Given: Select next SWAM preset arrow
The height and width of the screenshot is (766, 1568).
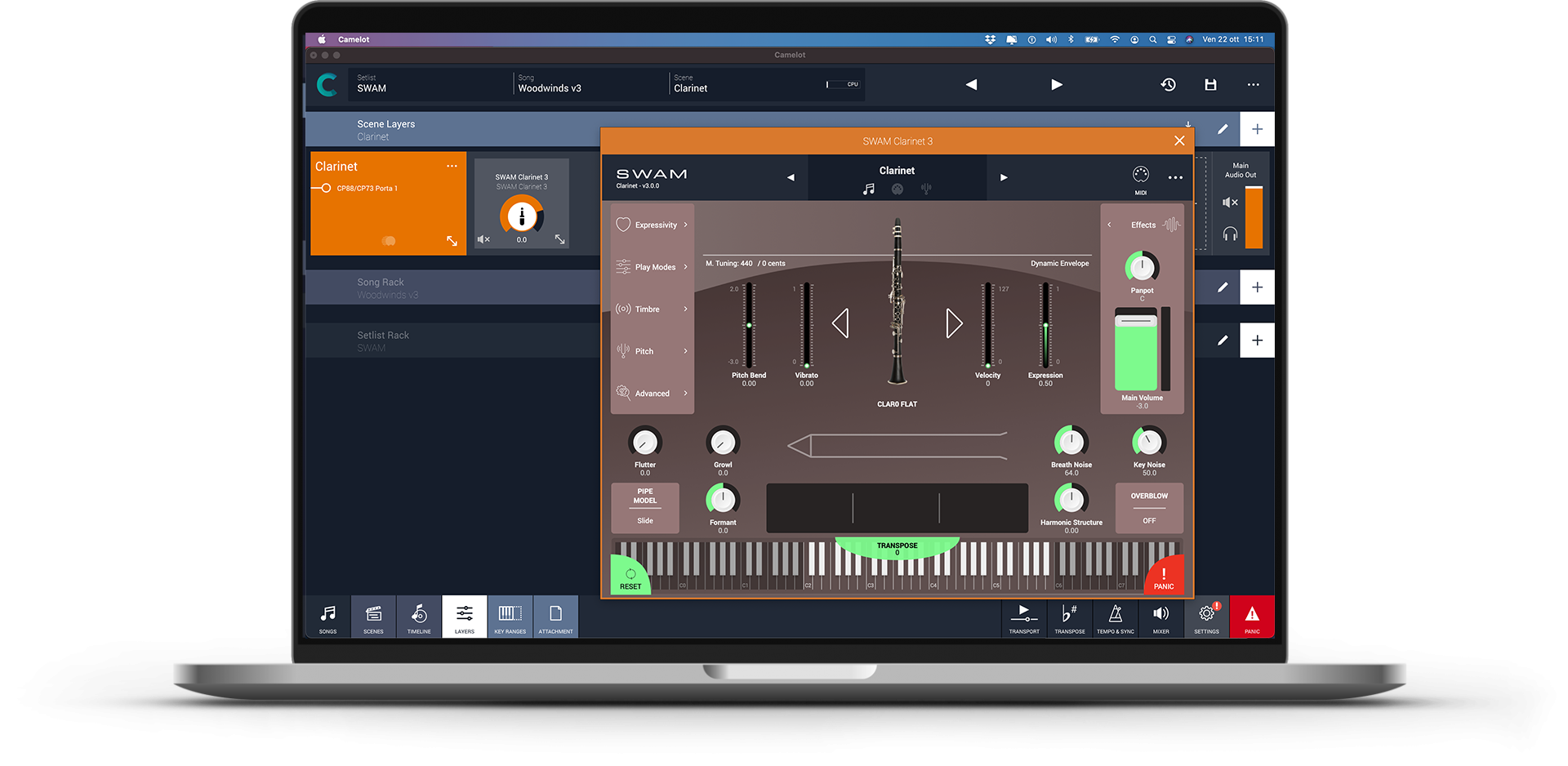Looking at the screenshot, I should click(x=1004, y=177).
